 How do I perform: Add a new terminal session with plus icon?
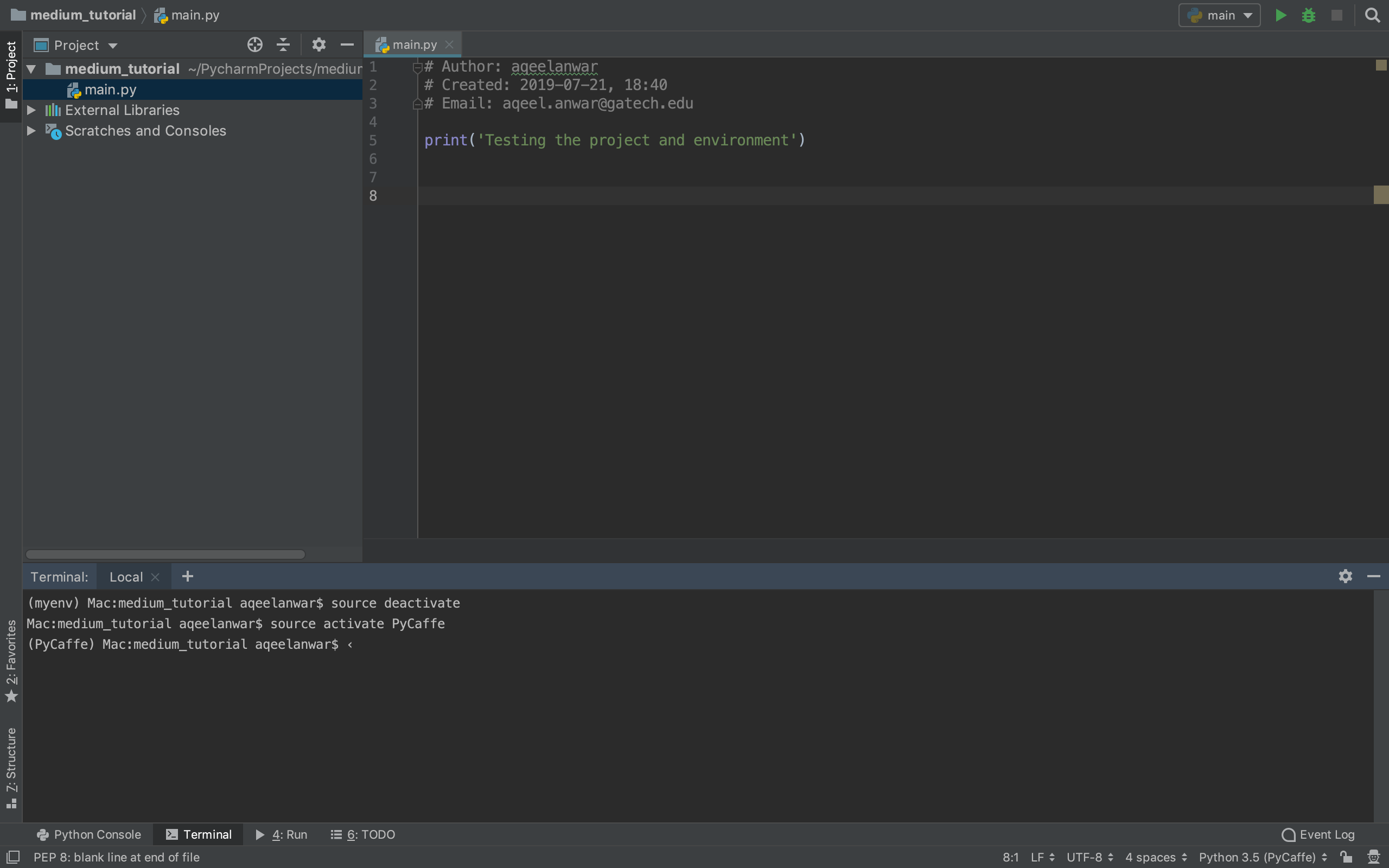coord(188,576)
